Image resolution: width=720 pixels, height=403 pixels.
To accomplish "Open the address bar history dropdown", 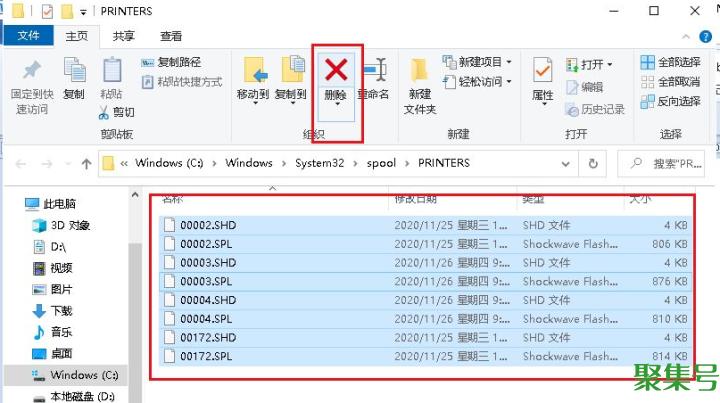I will (566, 163).
